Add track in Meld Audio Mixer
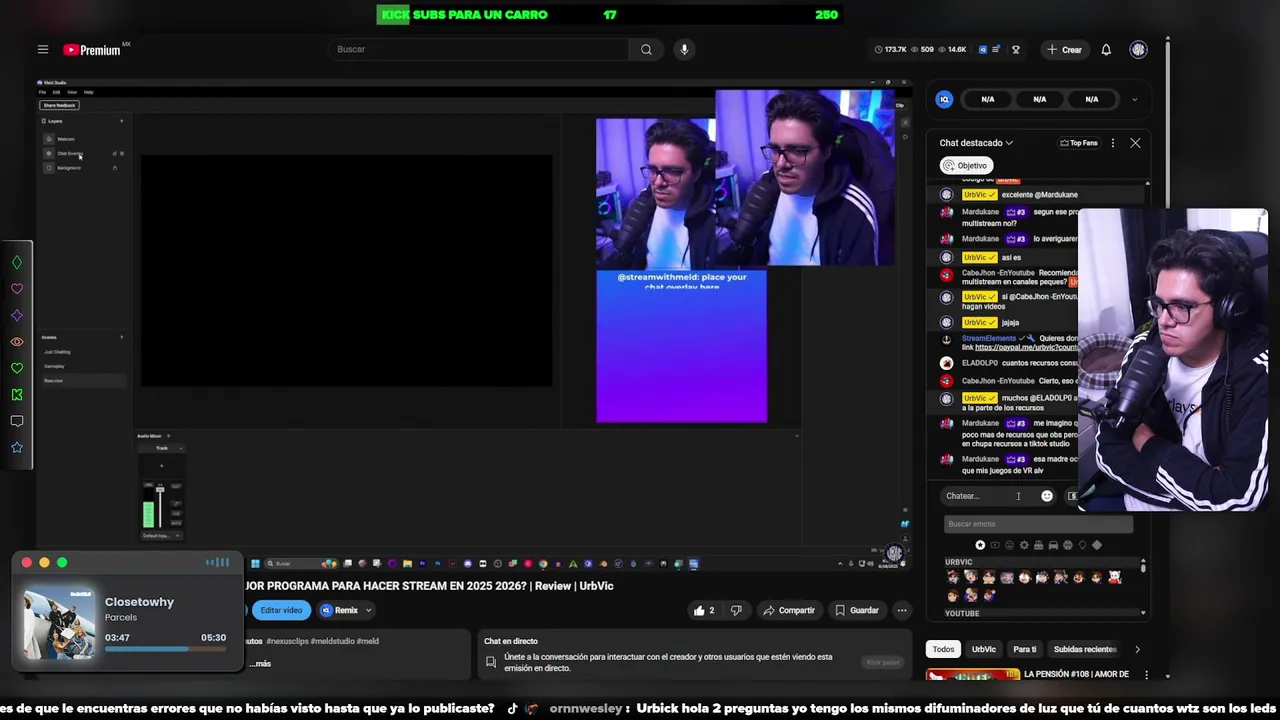Viewport: 1280px width, 720px height. point(168,436)
